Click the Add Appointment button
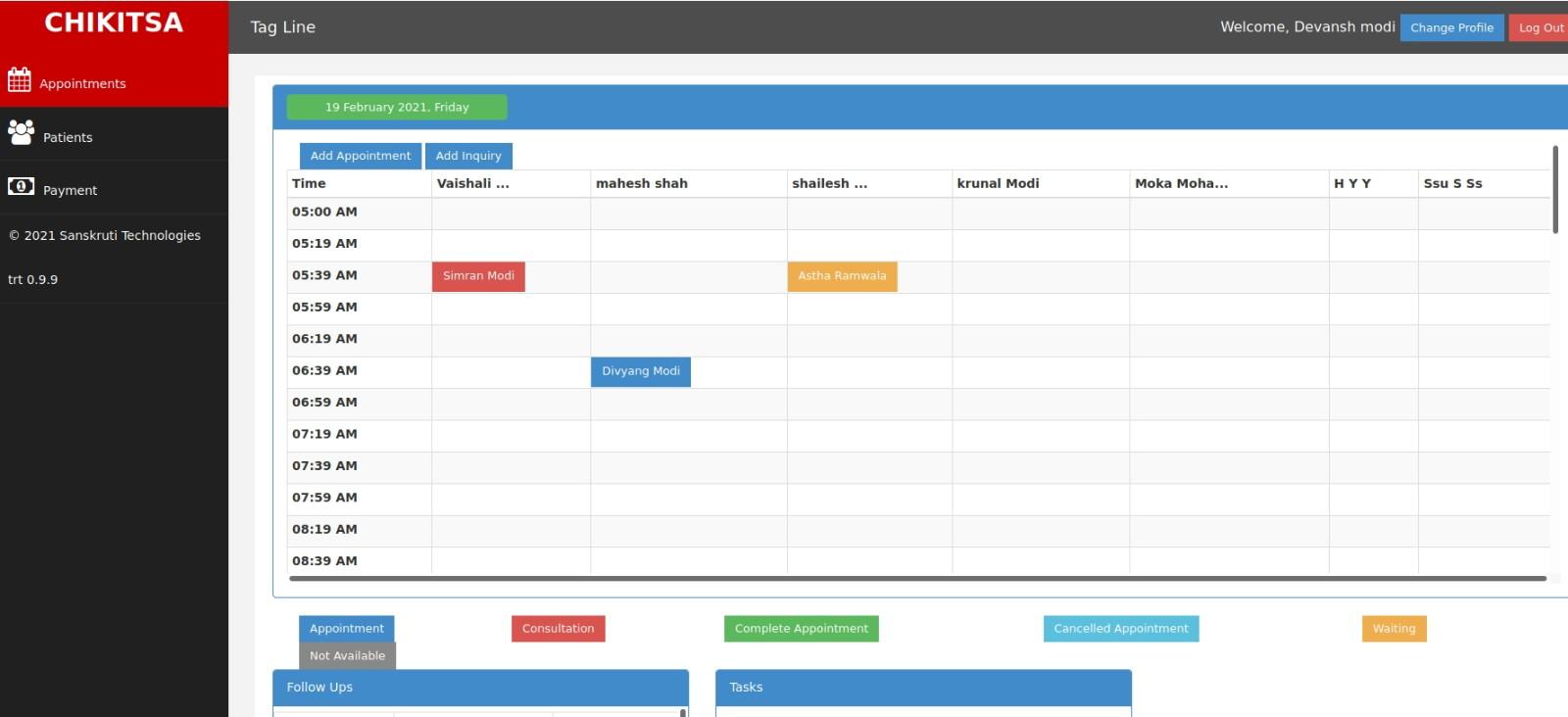Viewport: 1568px width, 717px height. [361, 156]
